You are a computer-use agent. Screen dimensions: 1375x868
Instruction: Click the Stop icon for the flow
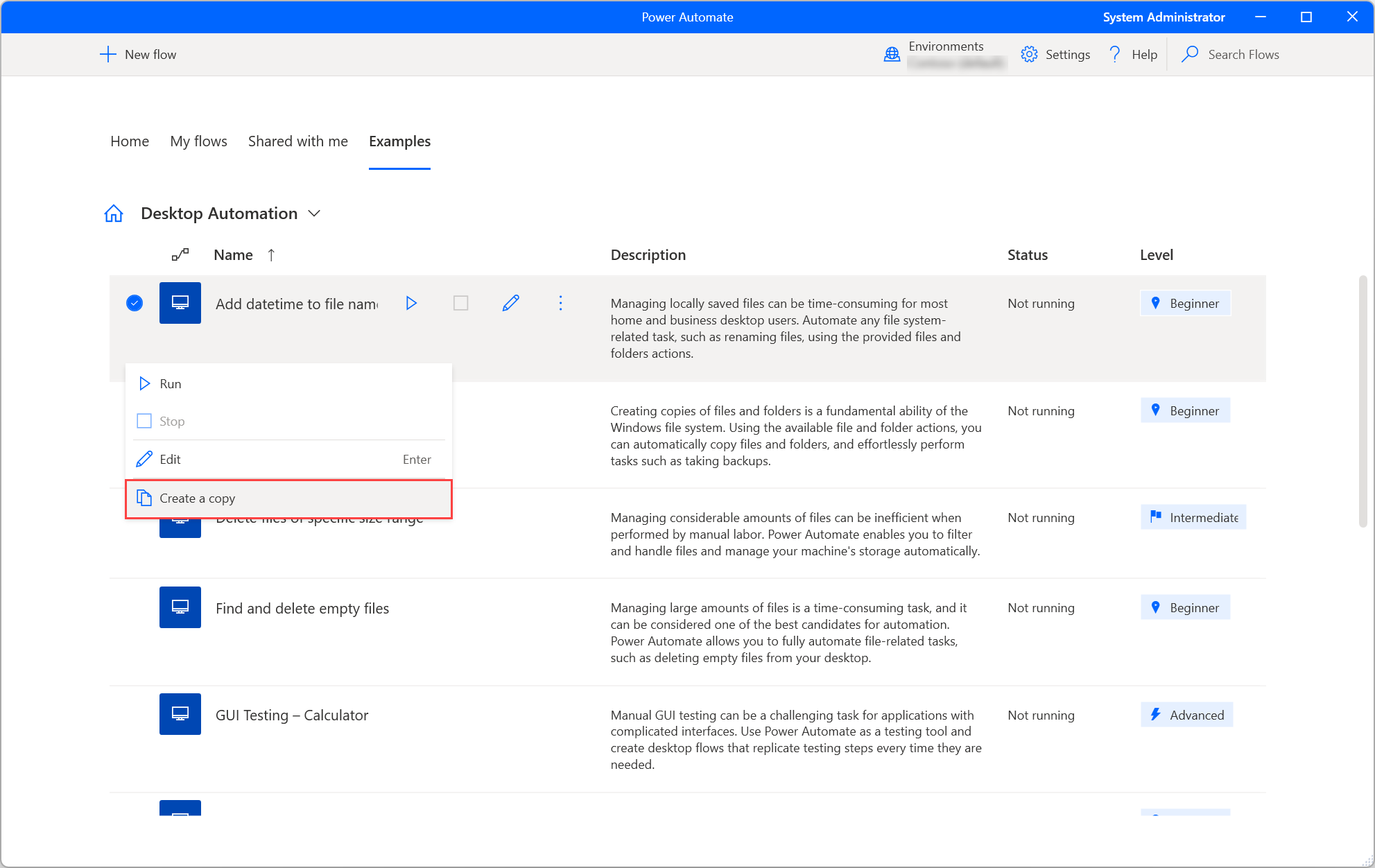(x=144, y=420)
